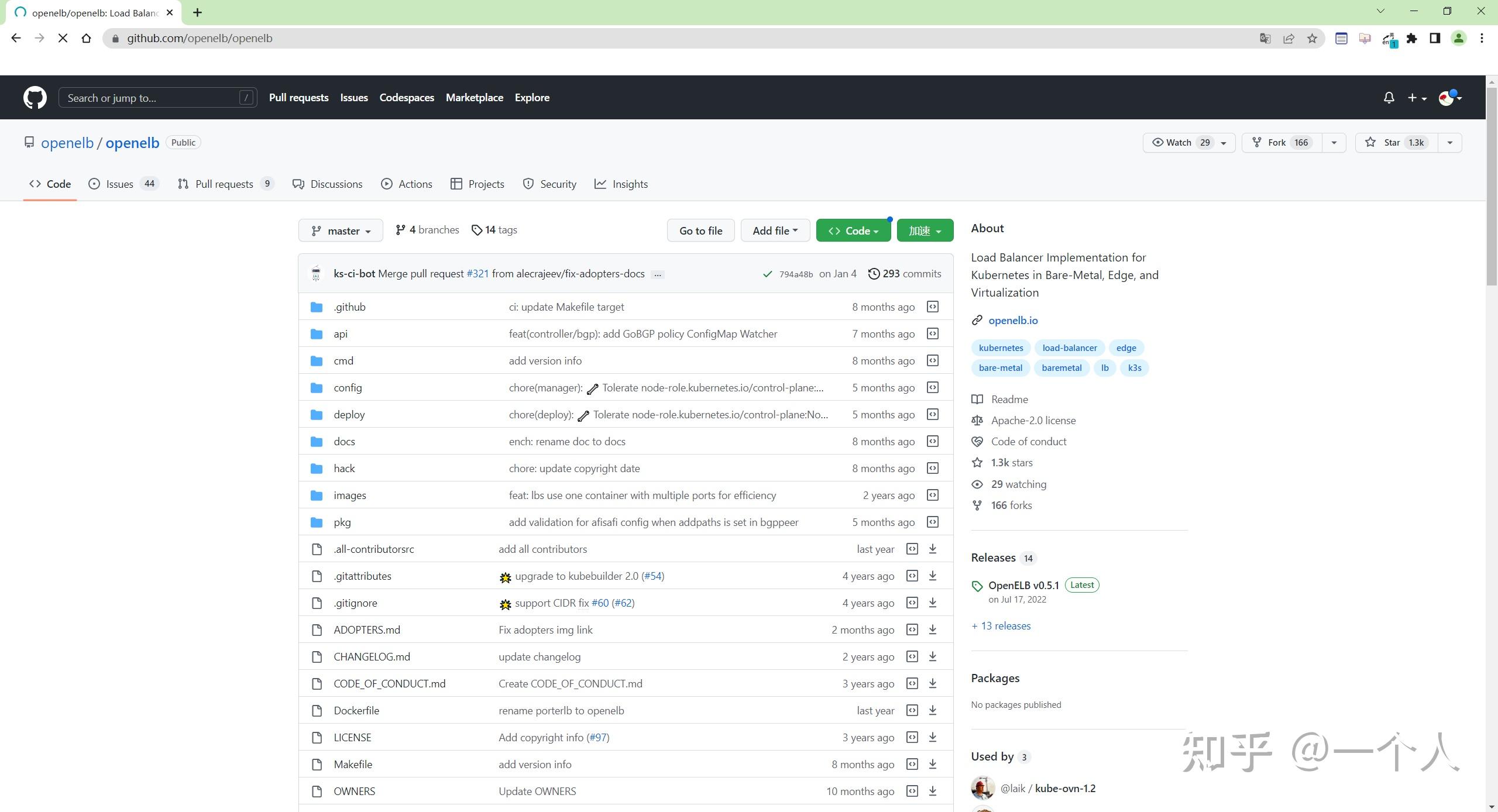
Task: Open the 加速 dropdown button
Action: (x=925, y=230)
